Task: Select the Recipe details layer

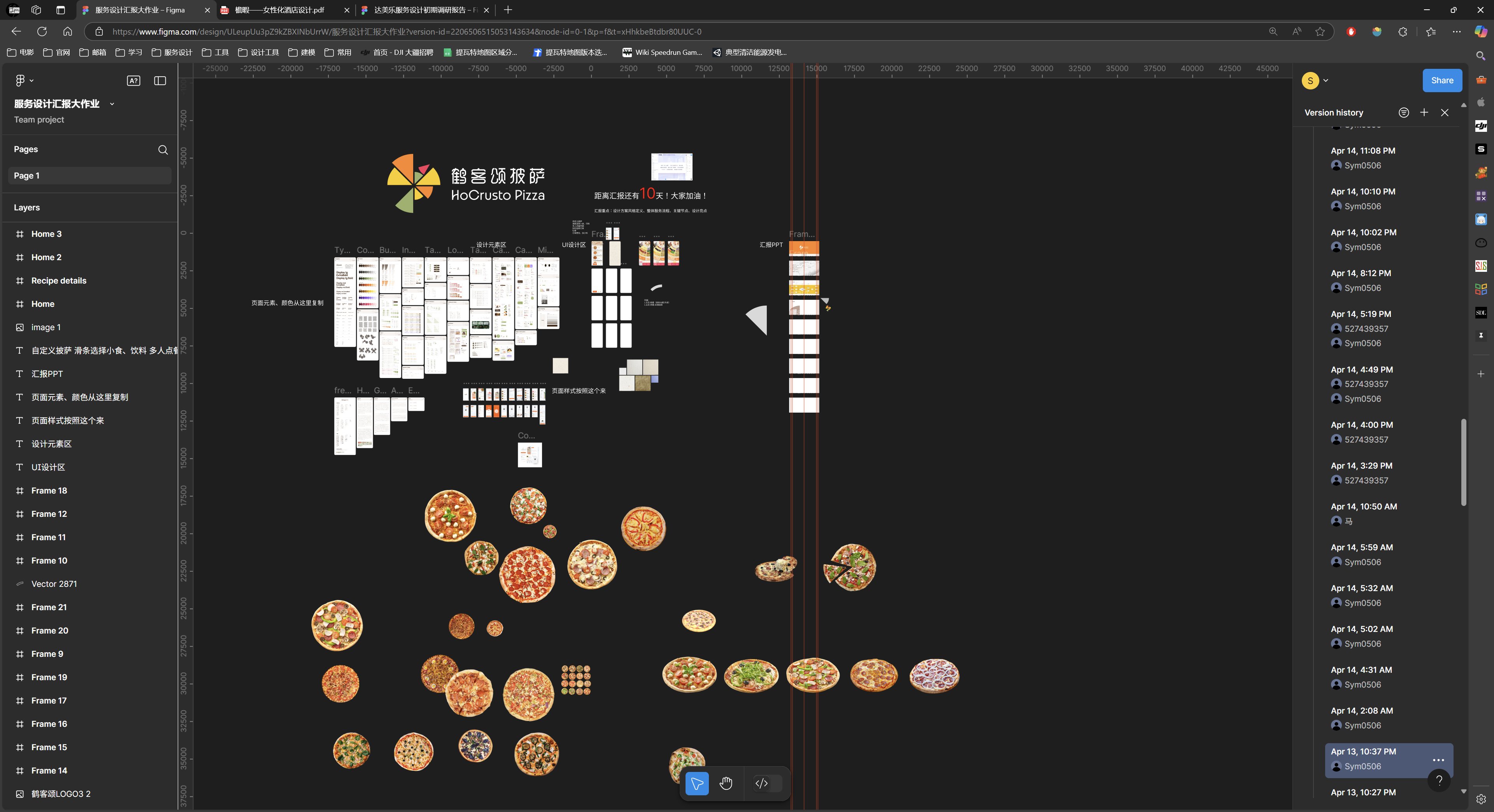Action: point(59,280)
